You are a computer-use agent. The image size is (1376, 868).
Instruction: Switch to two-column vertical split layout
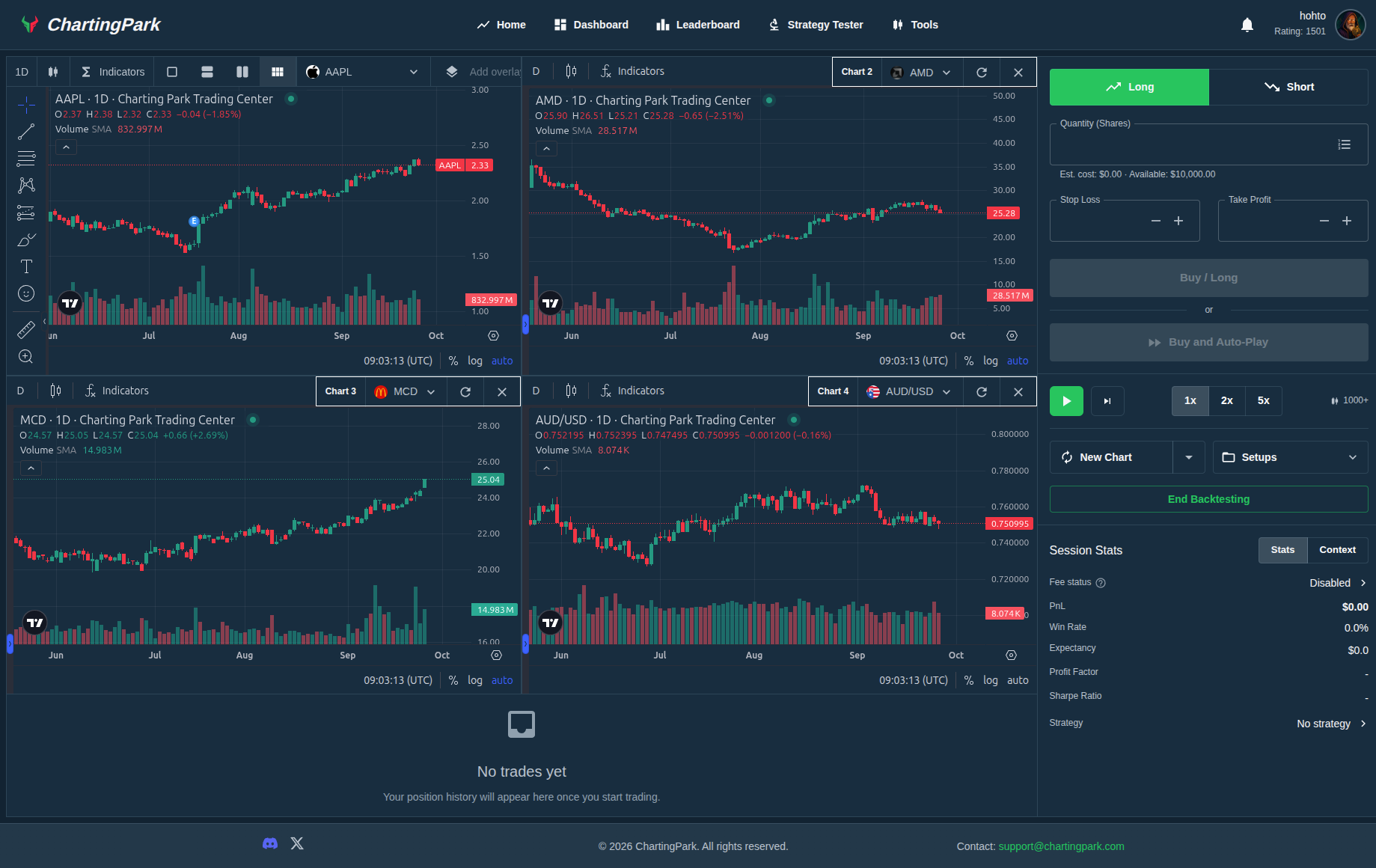(x=242, y=72)
